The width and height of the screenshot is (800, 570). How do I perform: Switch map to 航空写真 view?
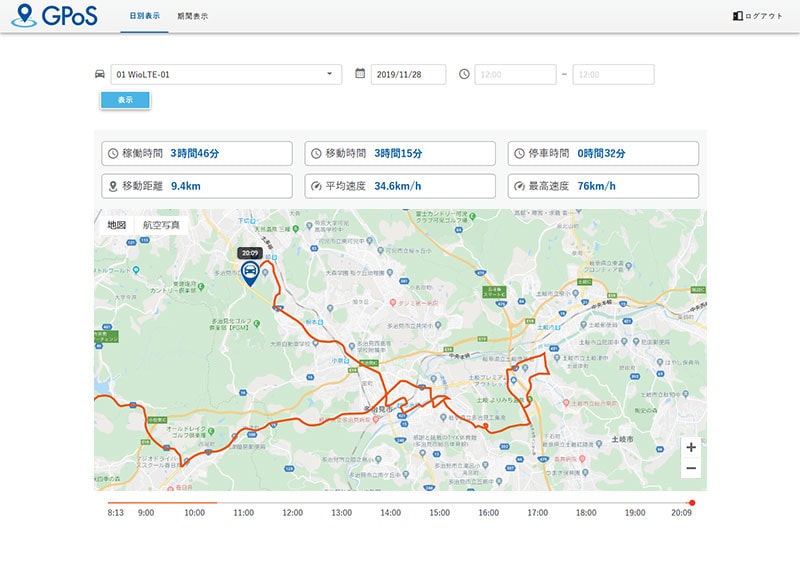click(161, 225)
